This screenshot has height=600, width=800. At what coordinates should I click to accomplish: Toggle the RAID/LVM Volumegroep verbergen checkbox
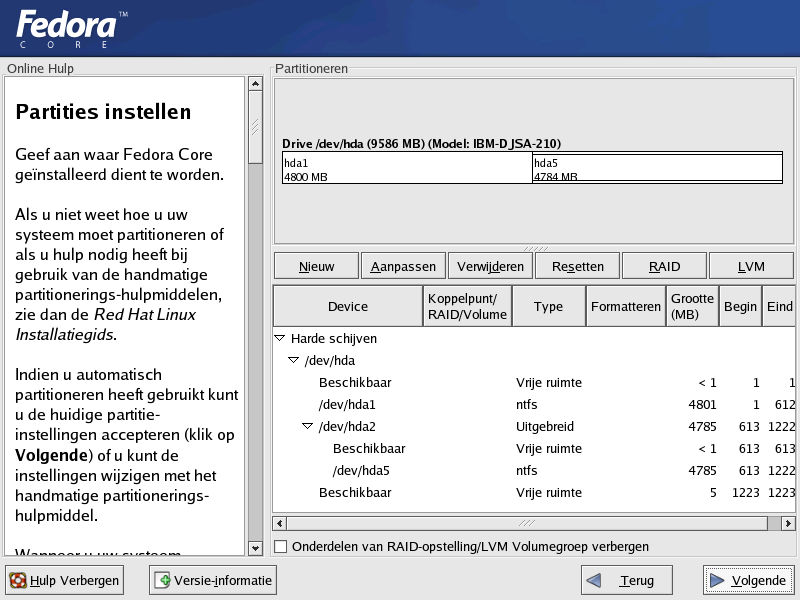coord(281,546)
